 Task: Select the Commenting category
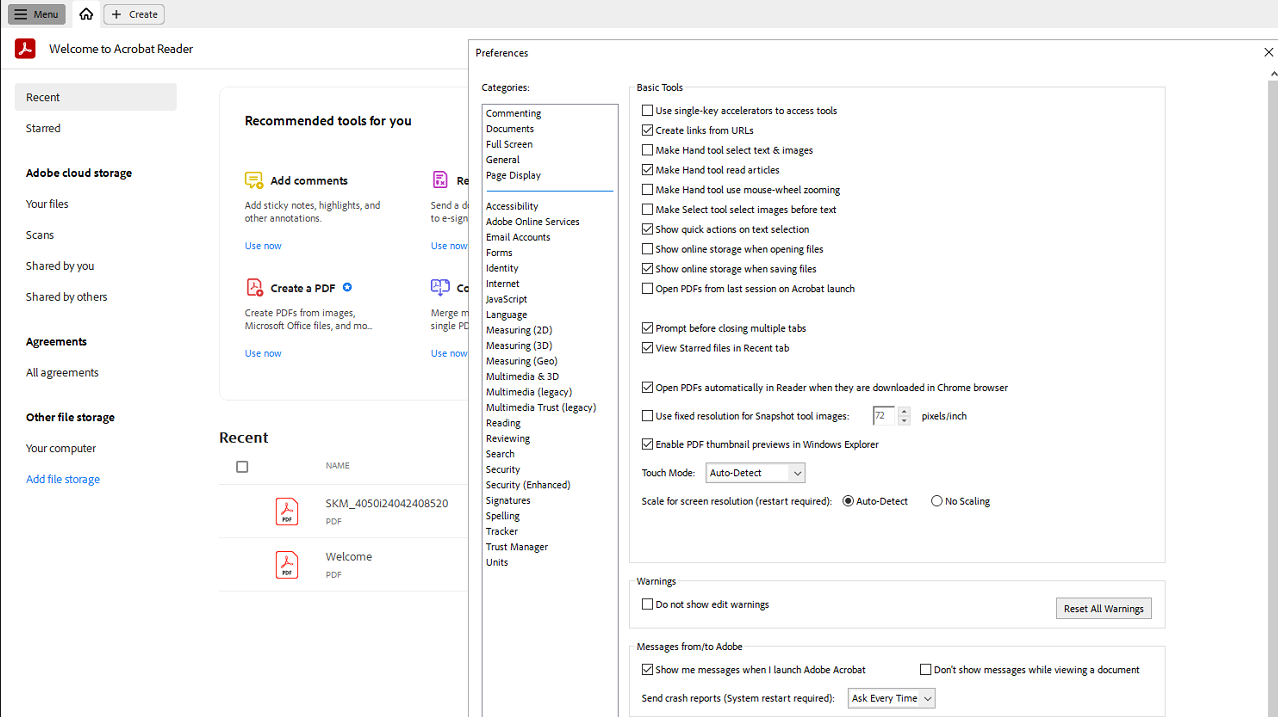click(513, 113)
